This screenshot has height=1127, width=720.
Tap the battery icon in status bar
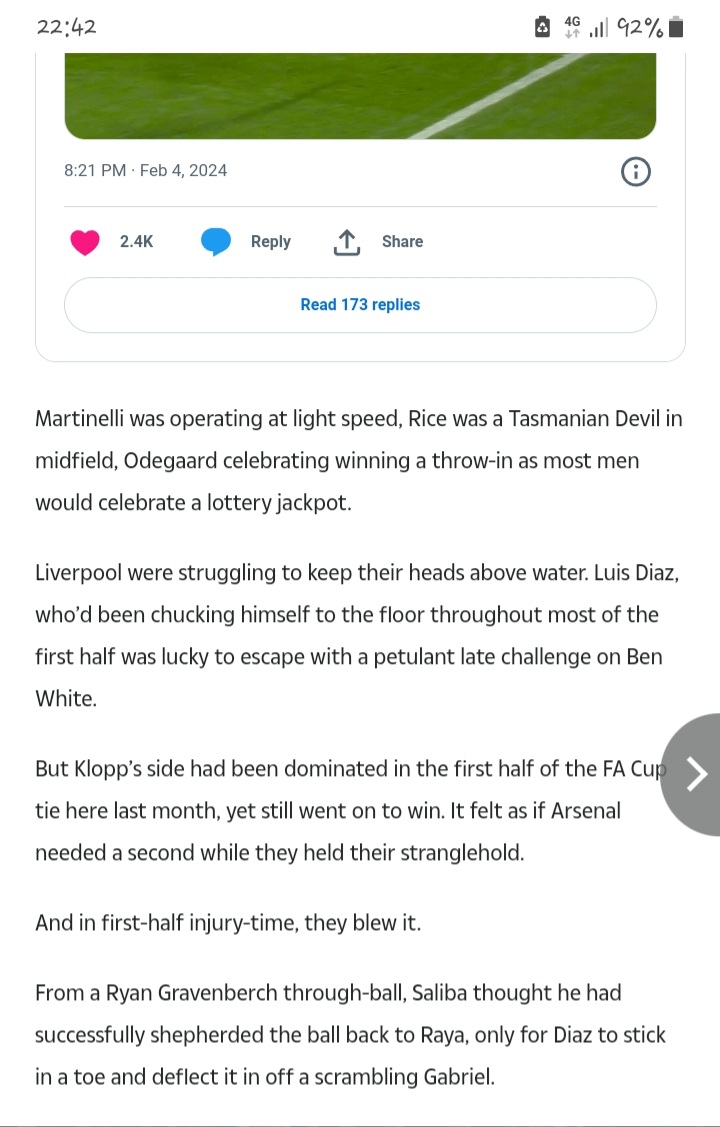coord(675,27)
